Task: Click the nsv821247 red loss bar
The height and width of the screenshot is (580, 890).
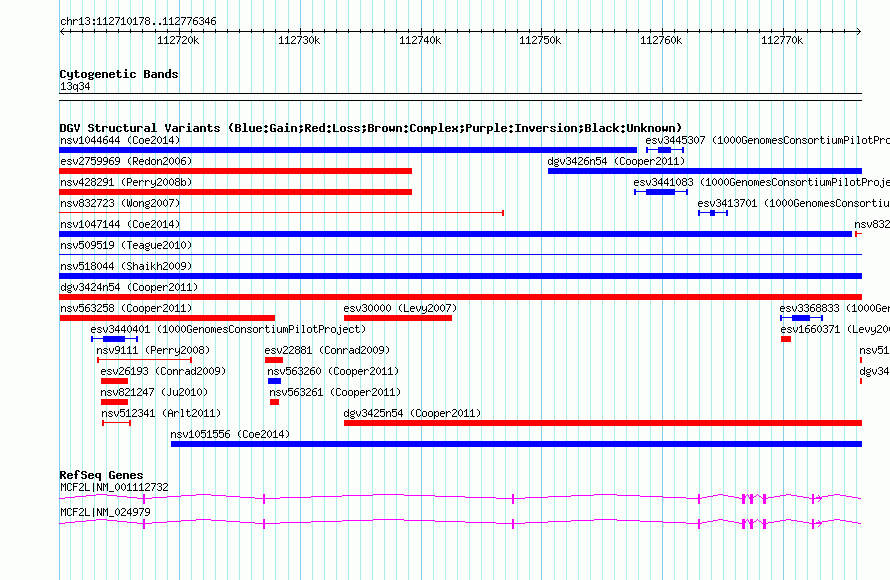Action: [114, 402]
